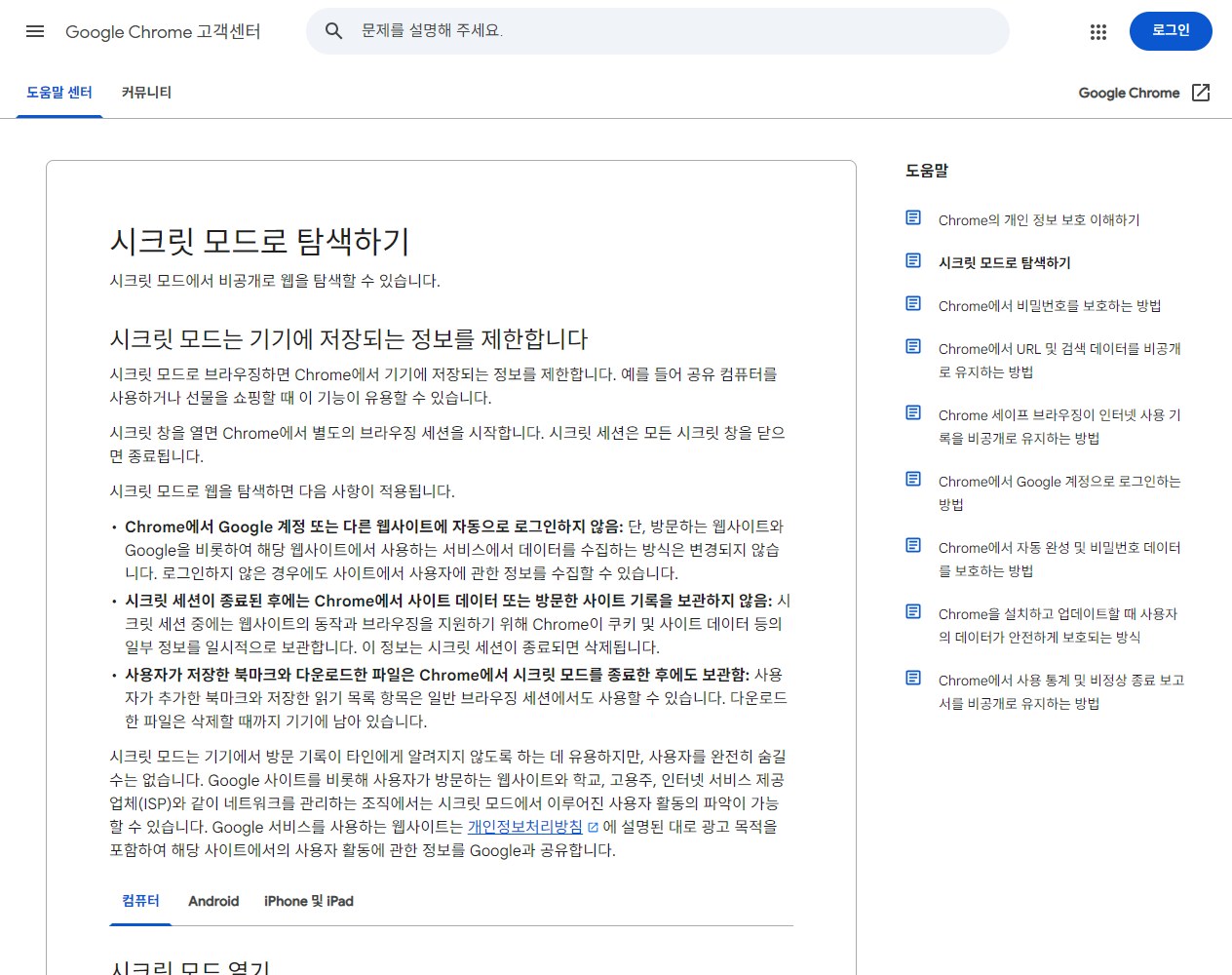The width and height of the screenshot is (1232, 975).
Task: Open 'Chrome을 설치하고 업데이트할 때' data protection article
Action: pyautogui.click(x=1059, y=626)
